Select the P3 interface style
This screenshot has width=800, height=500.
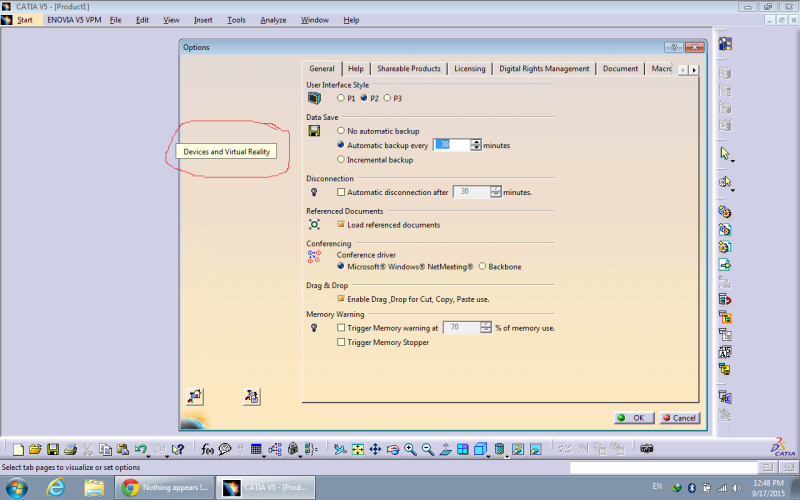point(387,98)
